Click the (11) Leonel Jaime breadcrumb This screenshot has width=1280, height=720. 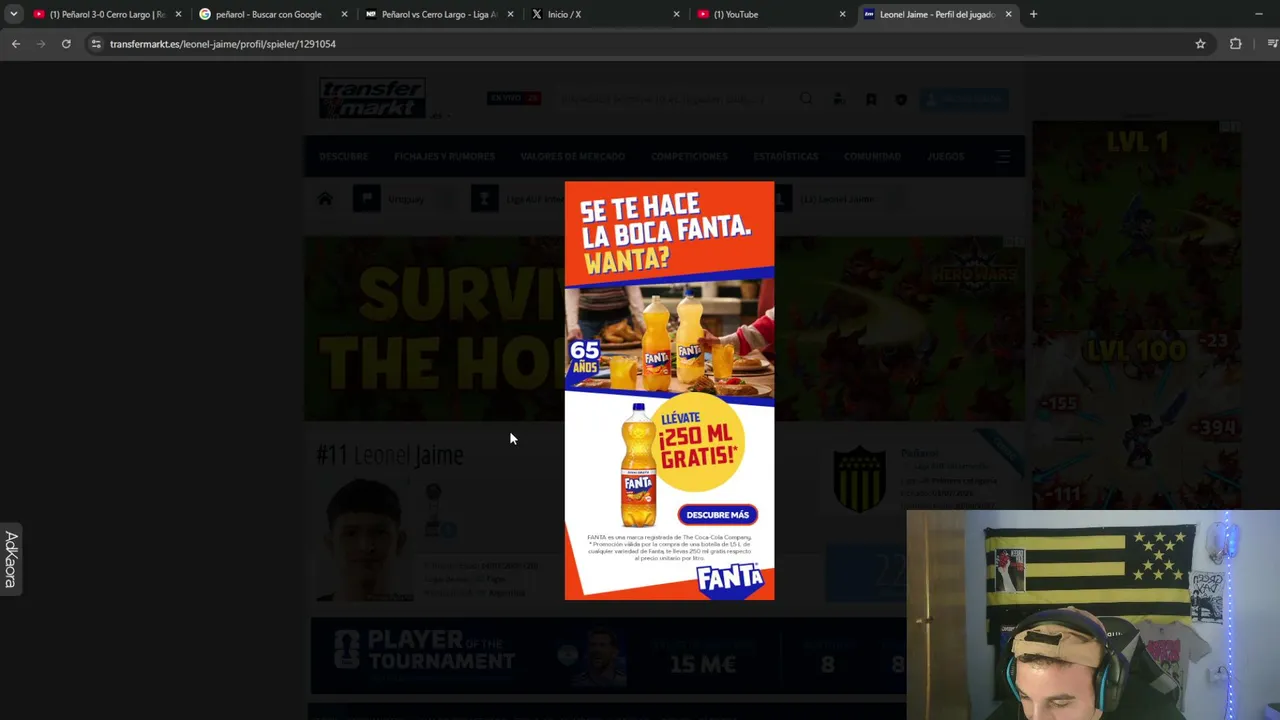(x=838, y=199)
